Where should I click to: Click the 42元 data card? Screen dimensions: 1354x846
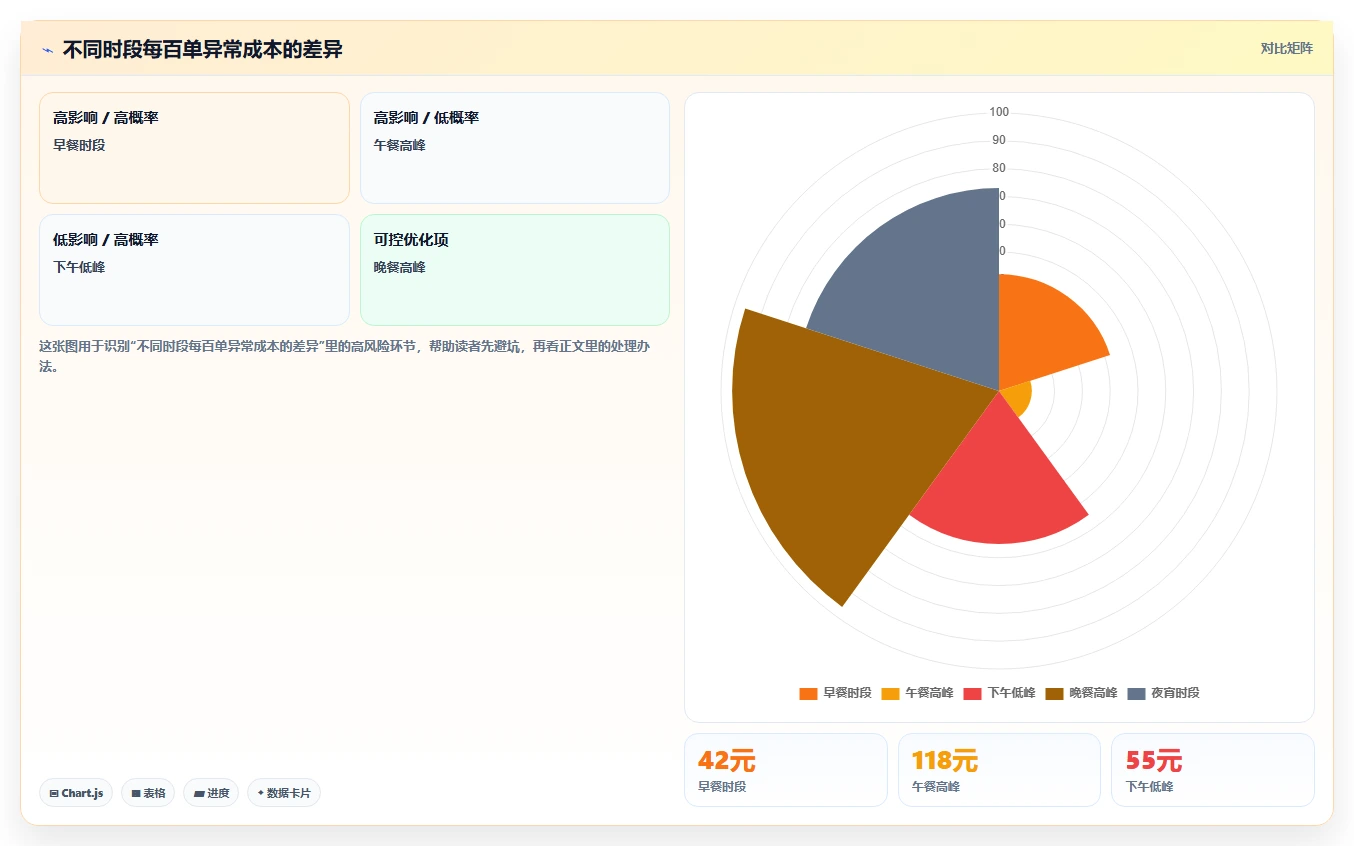(785, 770)
